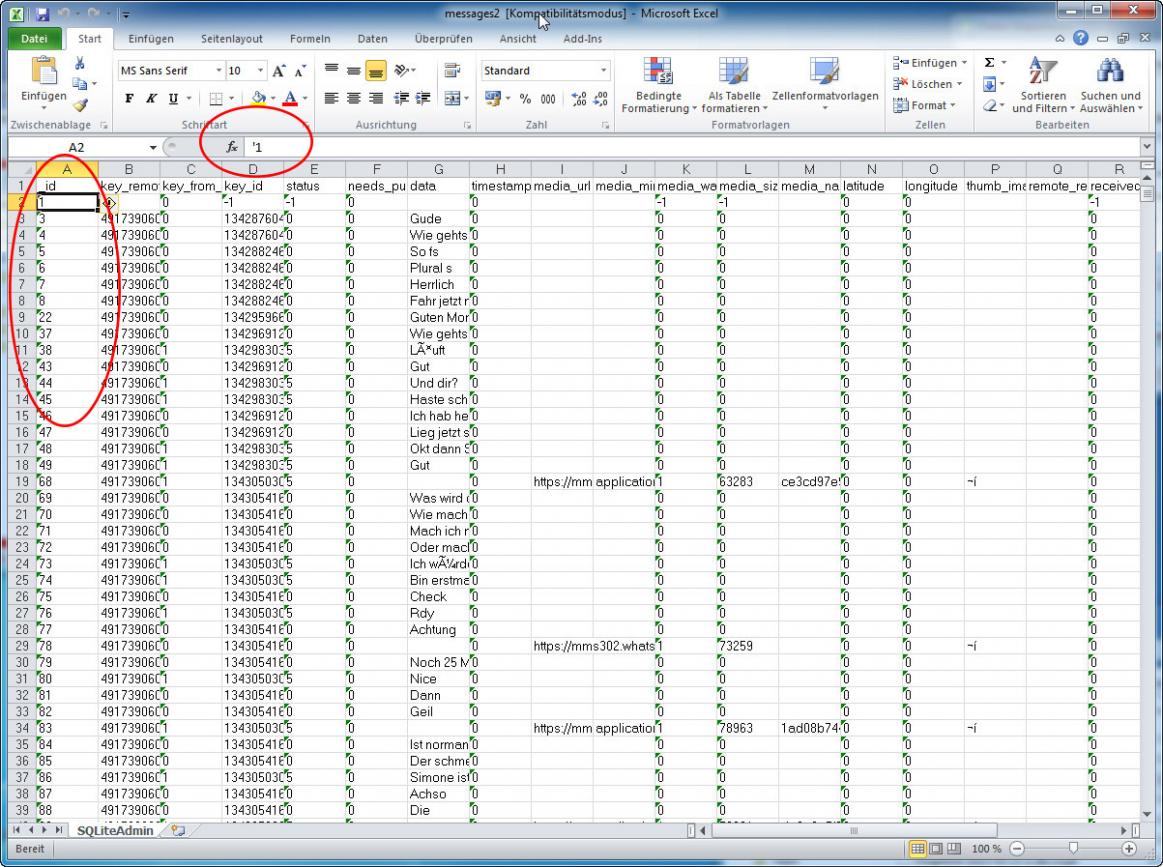Open Zellenformatvorlagen gallery
This screenshot has width=1163, height=867.
[x=825, y=85]
